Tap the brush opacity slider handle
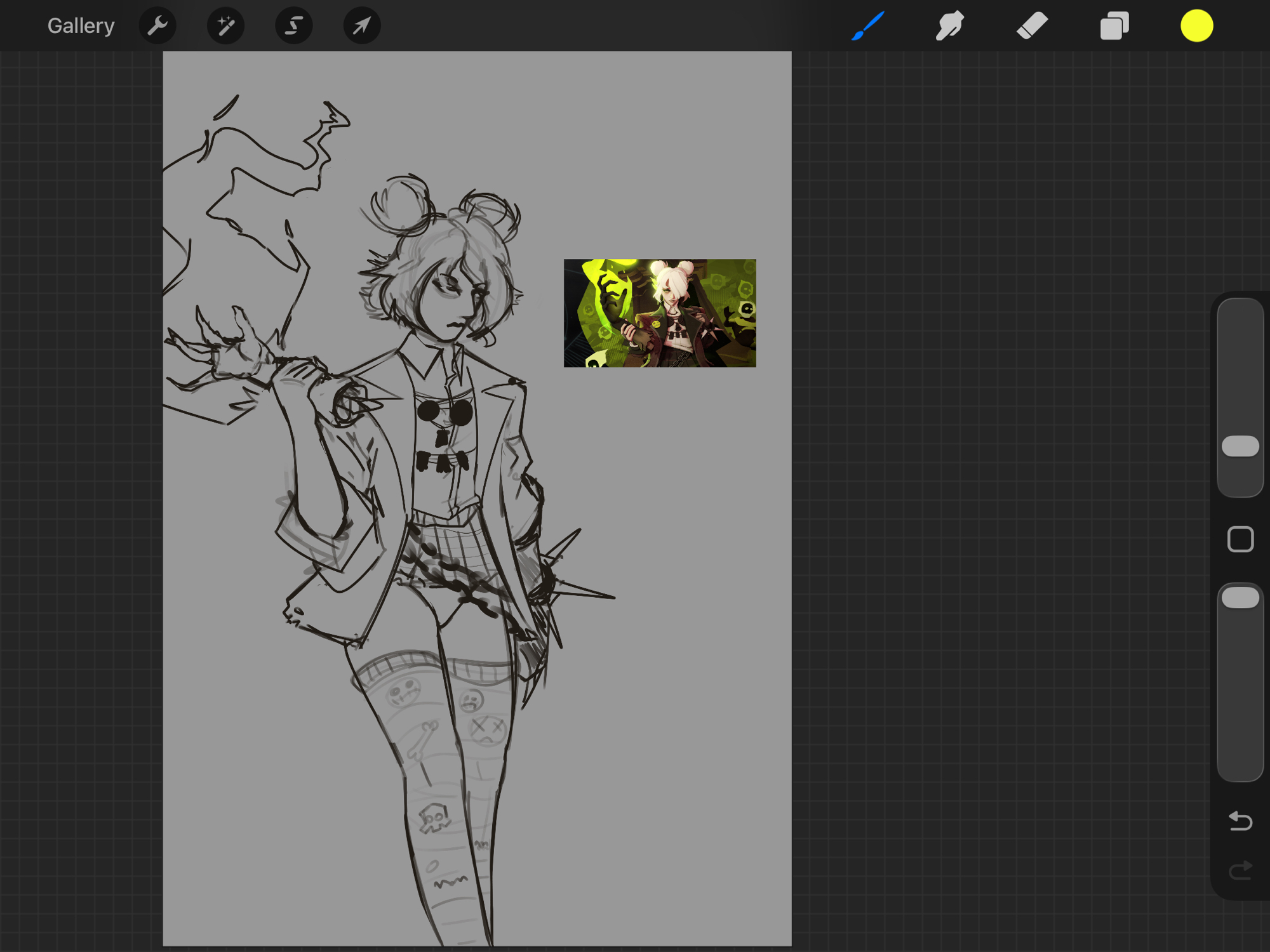The image size is (1270, 952). [x=1240, y=598]
